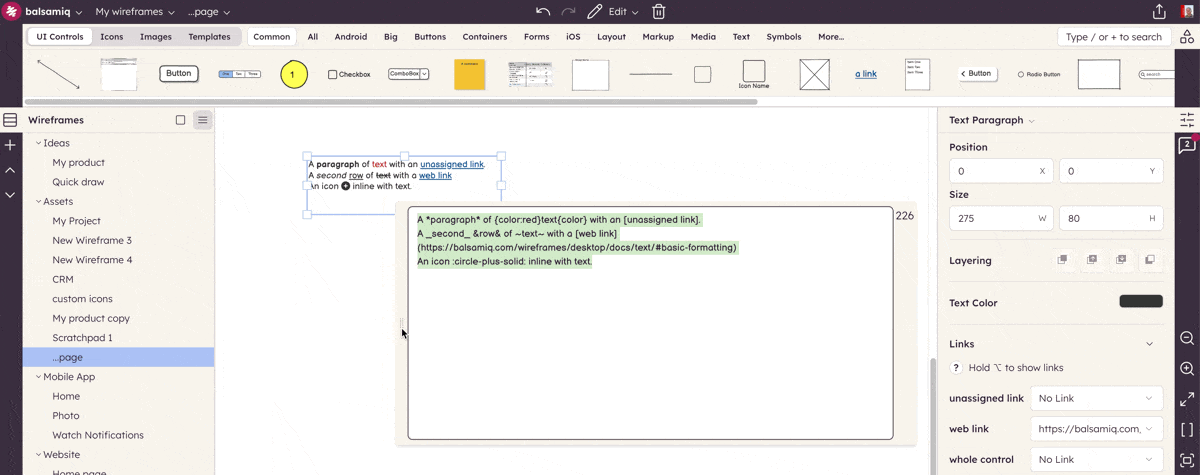This screenshot has height=475, width=1200.
Task: Click the trash delete icon
Action: [x=659, y=12]
